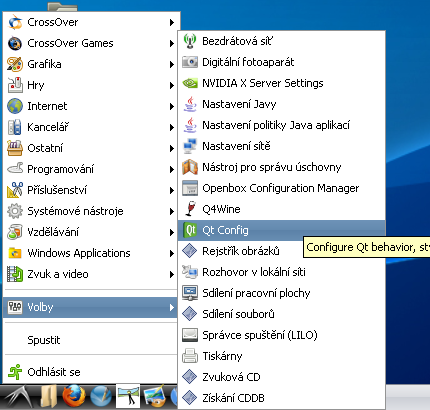
Task: Click the NVIDIA X Server Settings icon
Action: point(190,83)
